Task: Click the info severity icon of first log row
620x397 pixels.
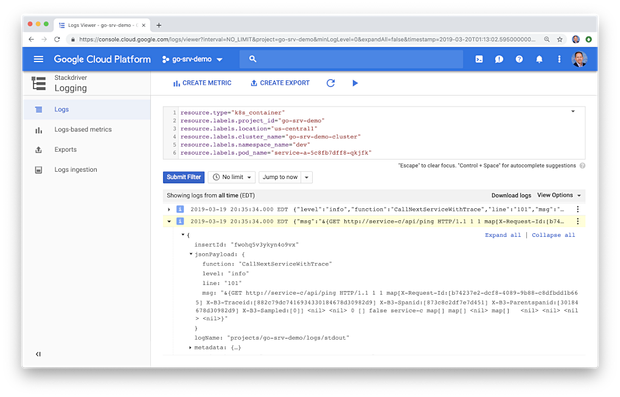Action: (180, 209)
